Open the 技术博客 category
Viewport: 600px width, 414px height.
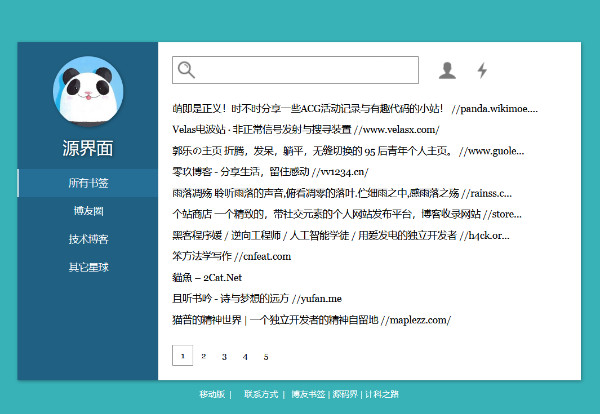click(88, 239)
